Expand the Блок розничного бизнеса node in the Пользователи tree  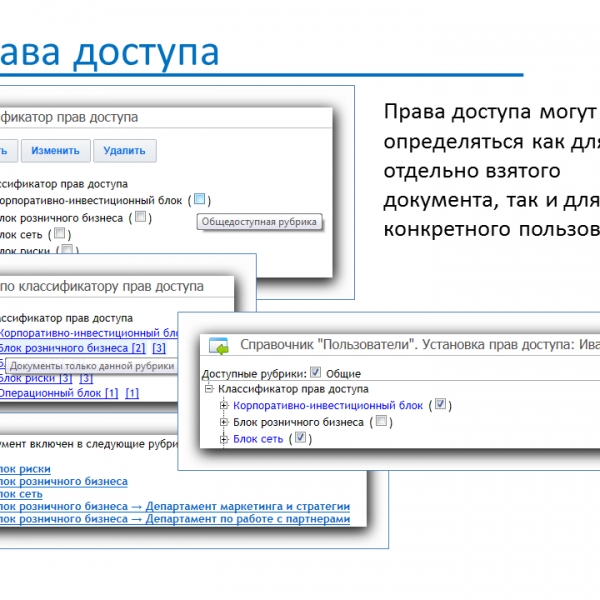click(x=223, y=422)
